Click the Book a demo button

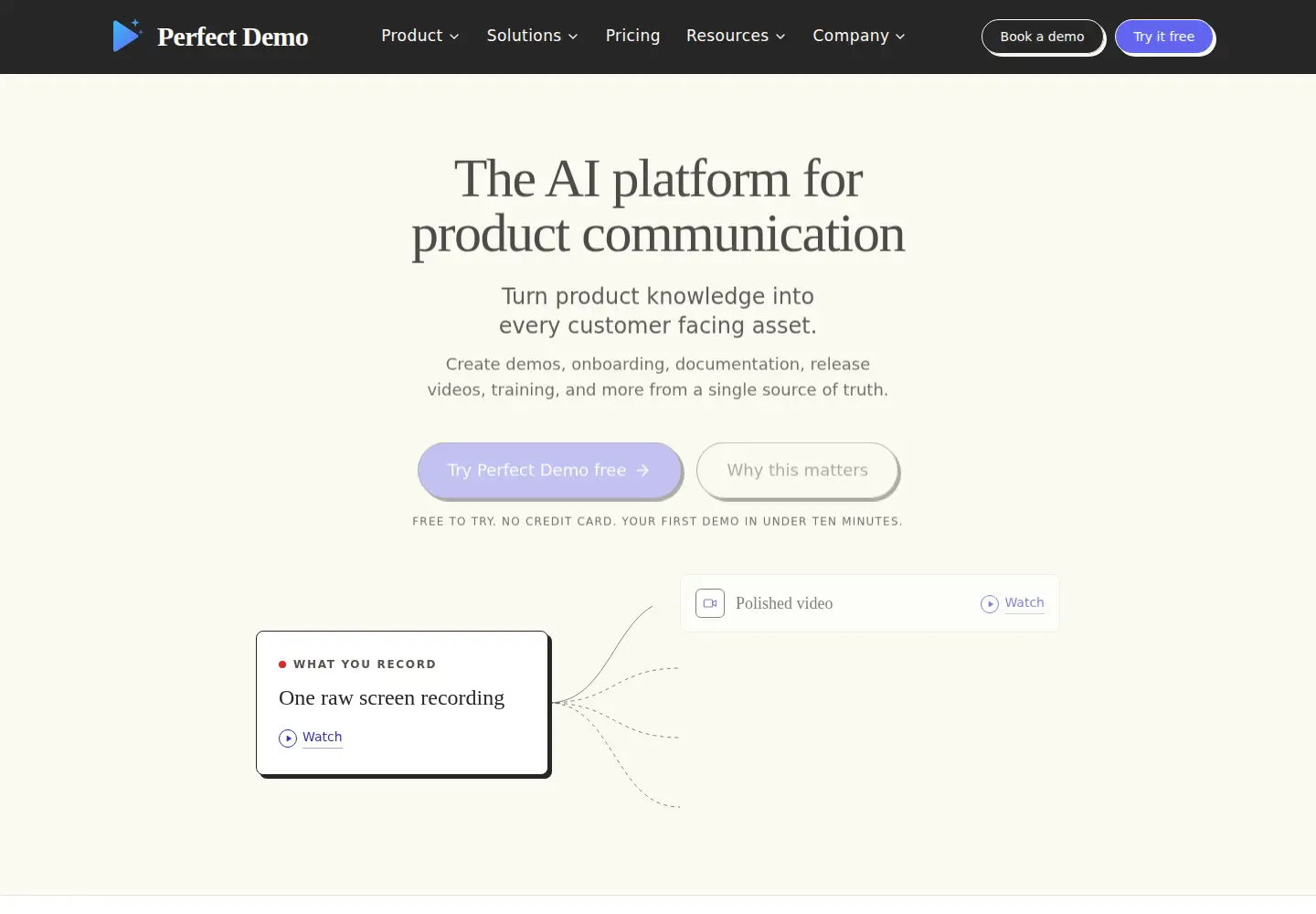[1042, 37]
